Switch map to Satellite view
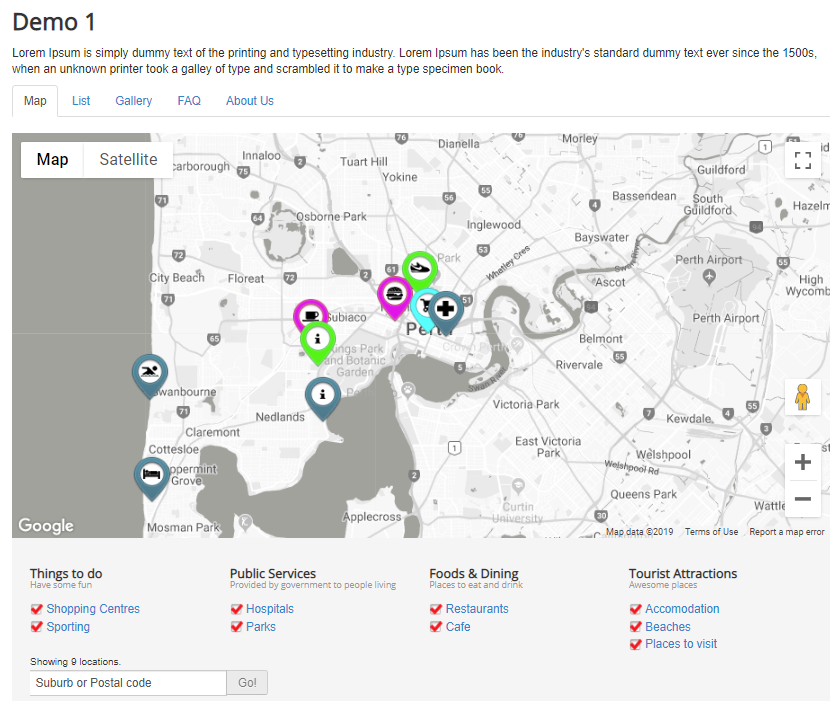The height and width of the screenshot is (701, 839). (128, 159)
